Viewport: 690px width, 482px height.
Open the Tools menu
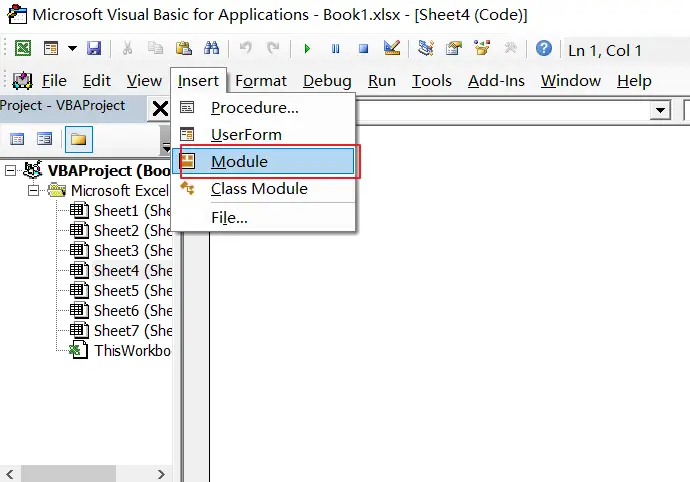click(432, 81)
